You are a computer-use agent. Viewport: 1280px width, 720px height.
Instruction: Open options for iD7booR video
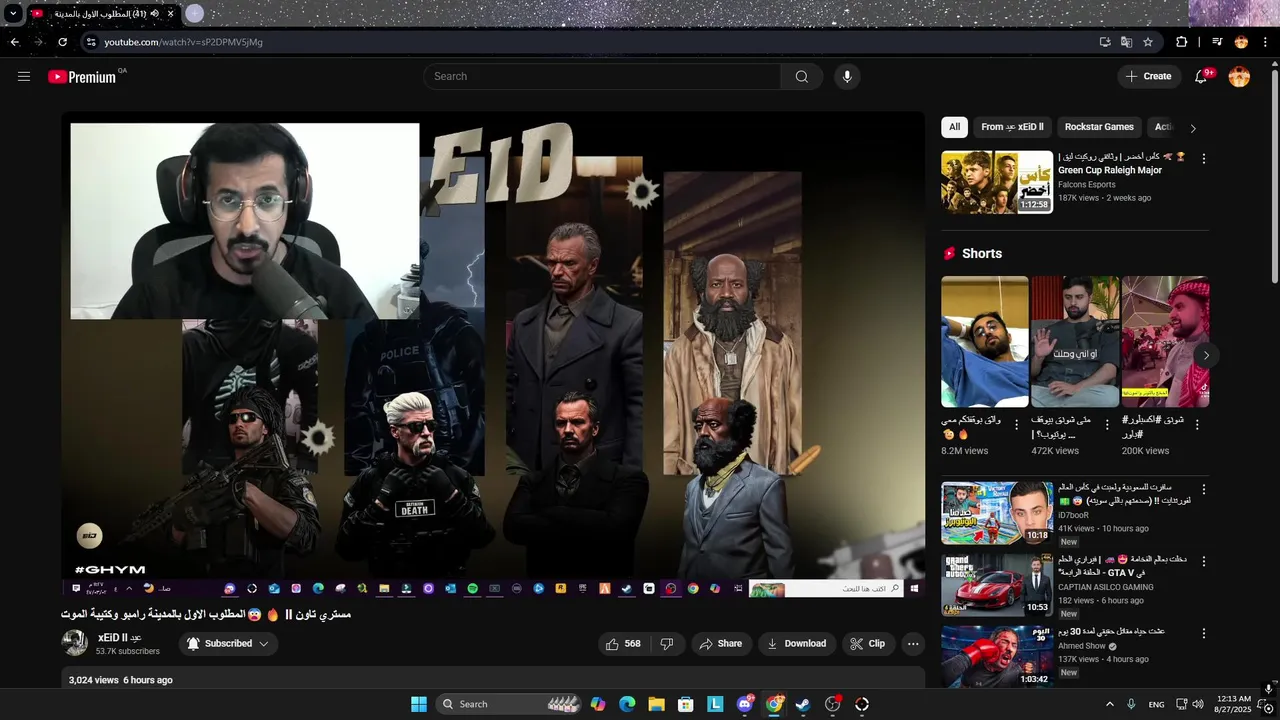tap(1204, 490)
